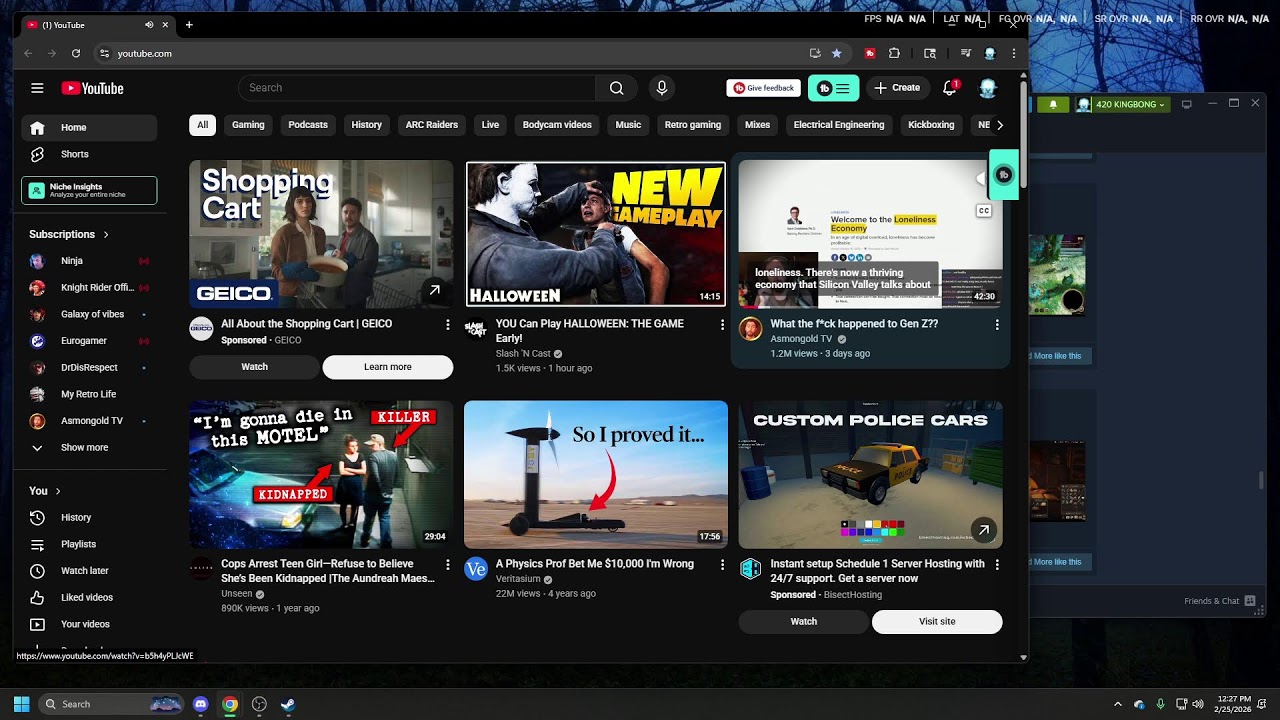
Task: Expand the Subscriptions section chevron
Action: [x=106, y=234]
